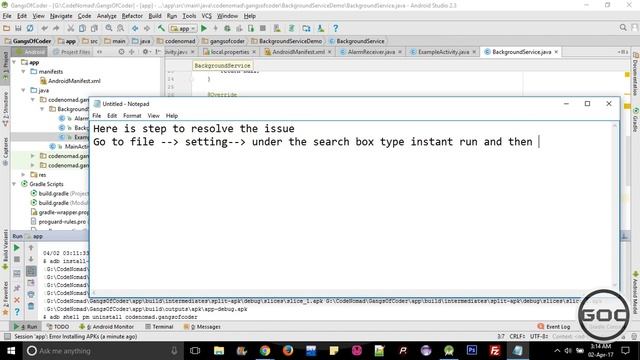Screen dimensions: 640x360
Task: Collapse the java folder node
Action: coord(24,90)
